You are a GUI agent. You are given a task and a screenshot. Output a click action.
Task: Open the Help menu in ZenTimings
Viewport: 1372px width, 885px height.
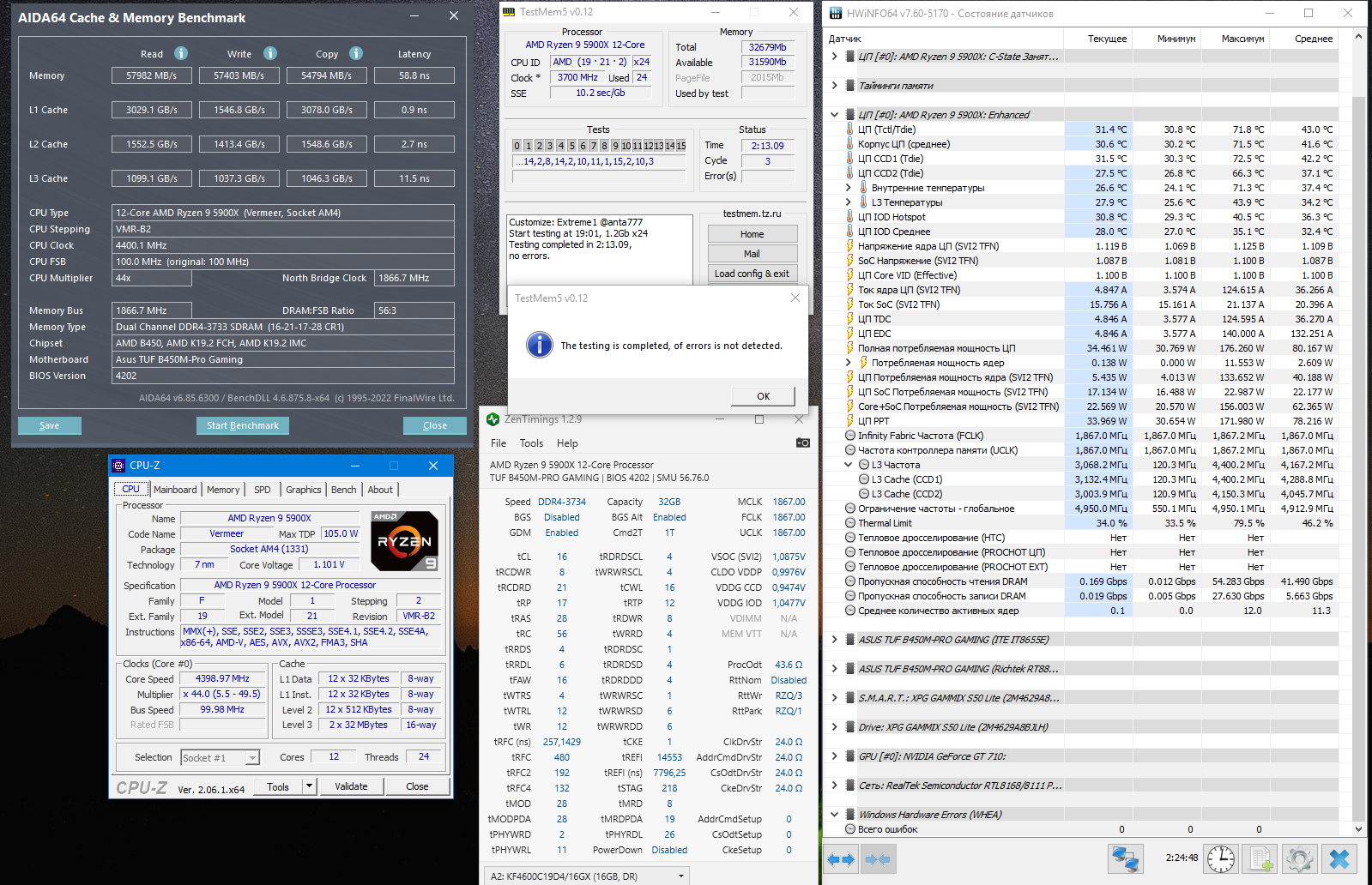click(x=567, y=443)
